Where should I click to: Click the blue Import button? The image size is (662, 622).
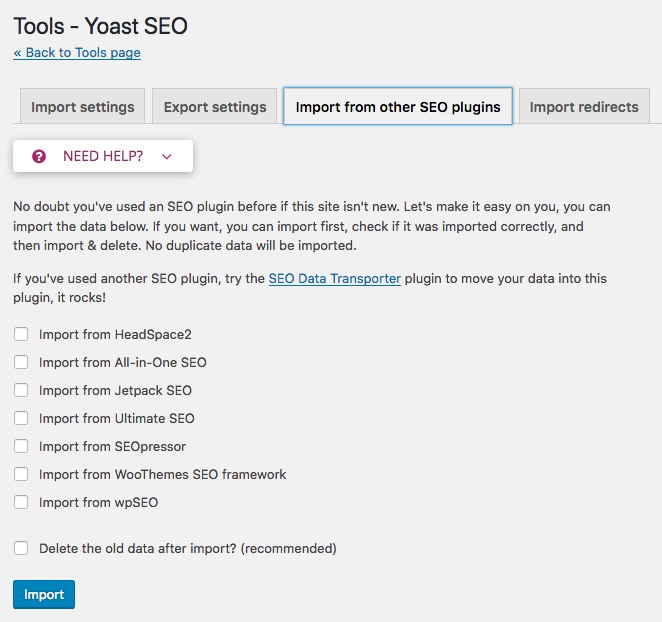click(x=44, y=594)
